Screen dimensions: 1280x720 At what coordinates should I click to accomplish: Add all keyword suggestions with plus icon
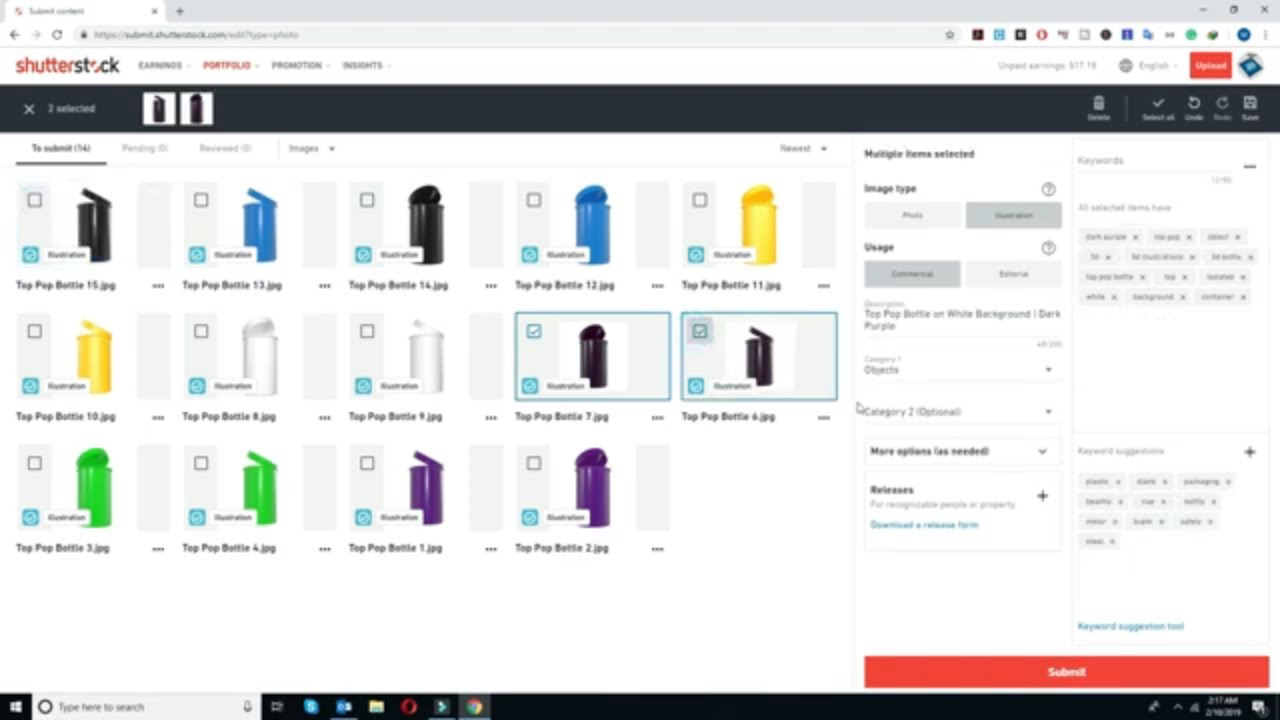pos(1250,452)
